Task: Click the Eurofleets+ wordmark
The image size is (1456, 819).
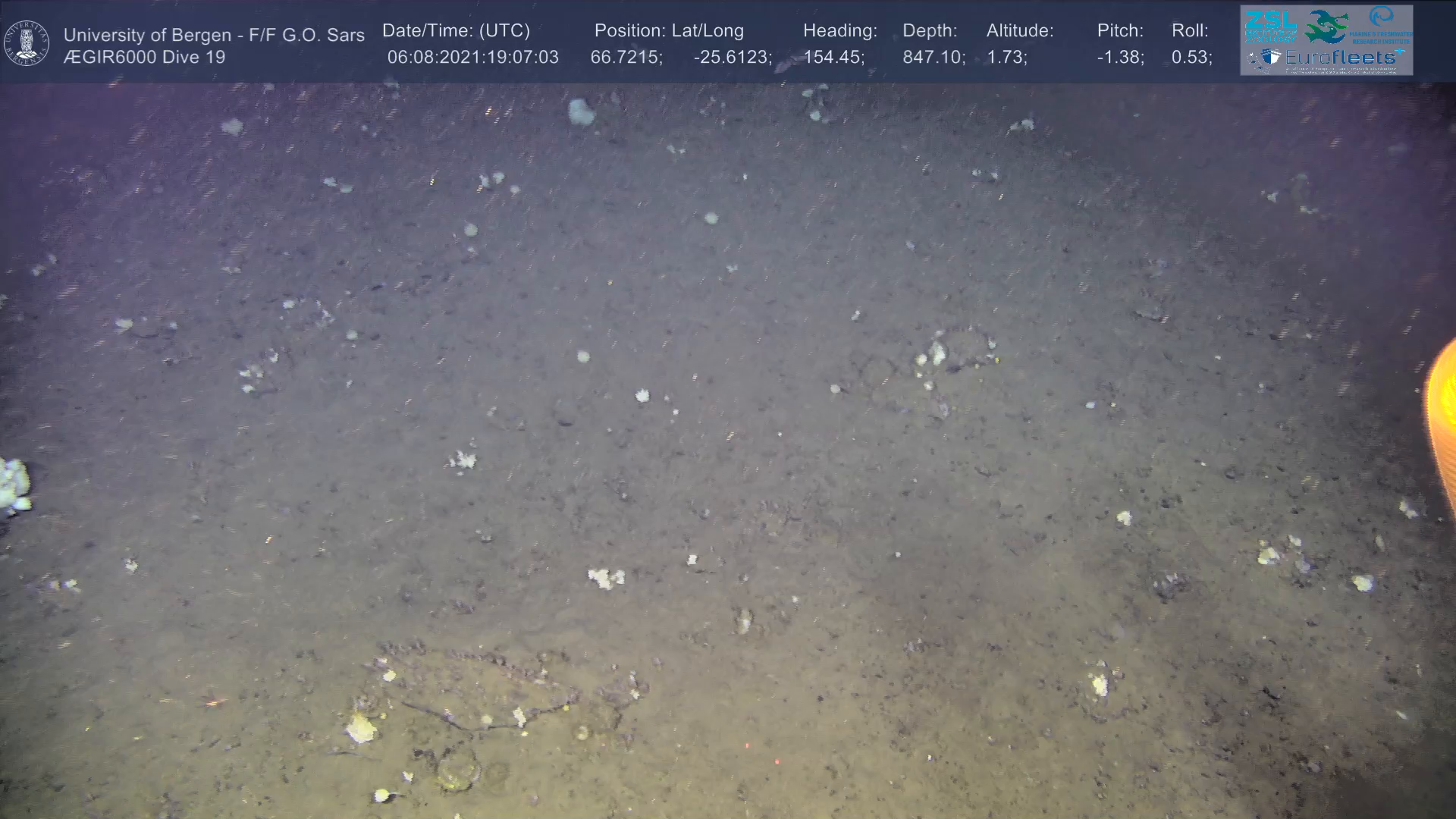Action: click(x=1342, y=58)
